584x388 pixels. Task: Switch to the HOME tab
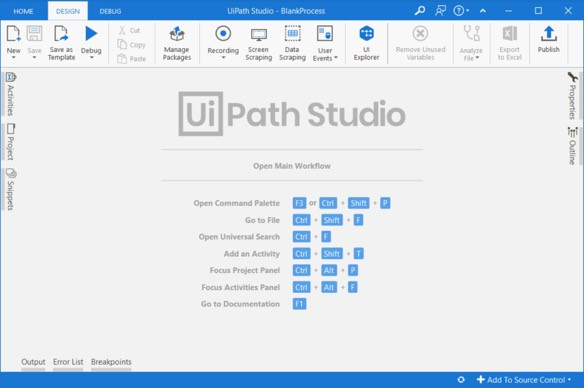[23, 11]
